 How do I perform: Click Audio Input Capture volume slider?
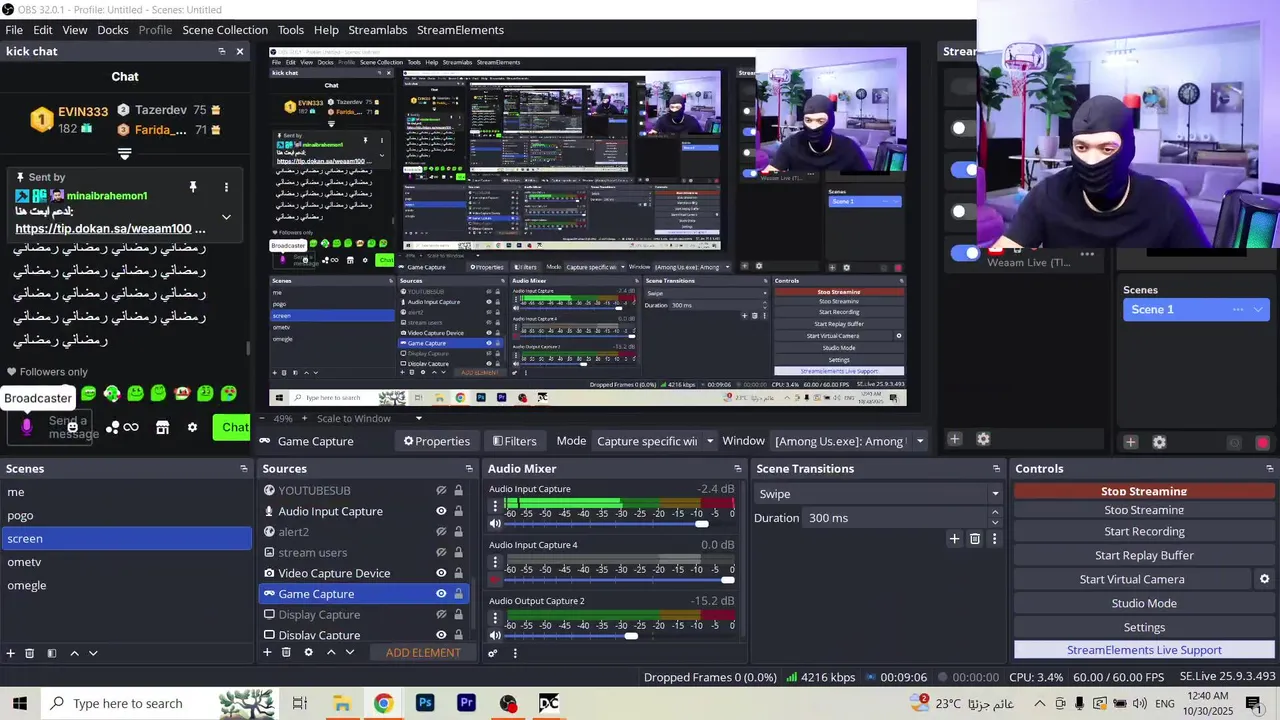[619, 523]
